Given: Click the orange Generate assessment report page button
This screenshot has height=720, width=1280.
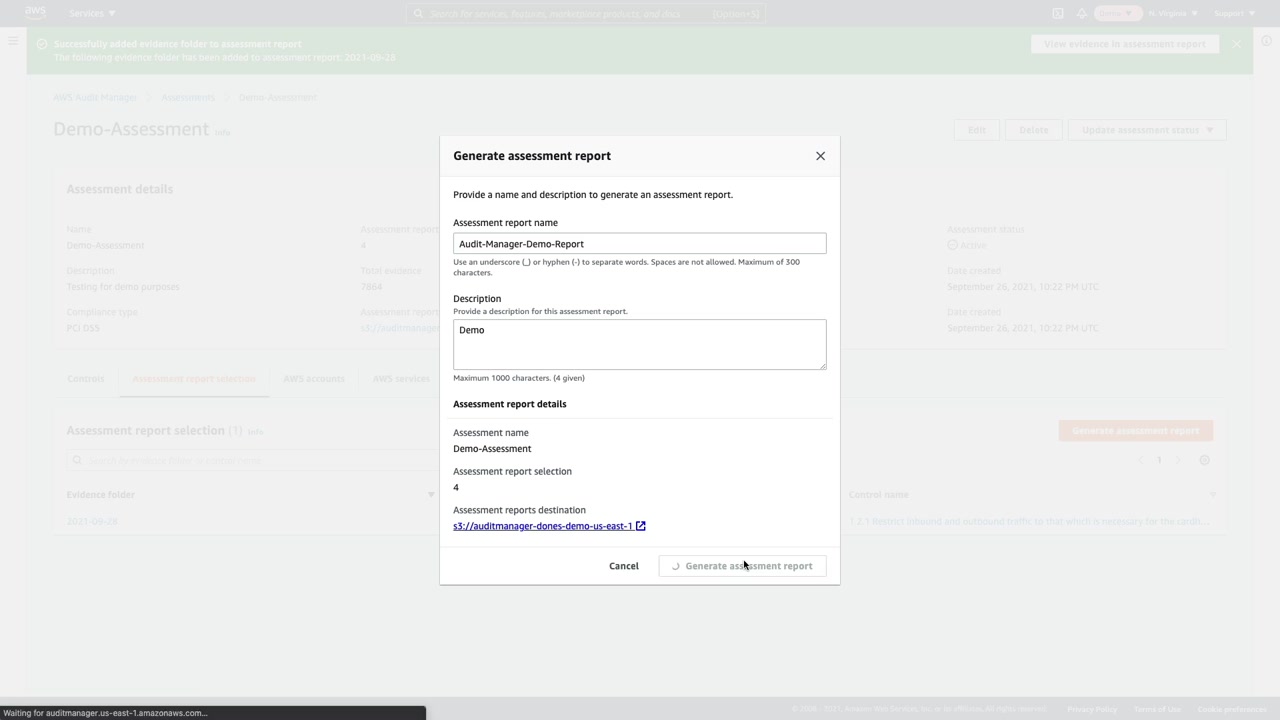Looking at the screenshot, I should tap(1136, 431).
